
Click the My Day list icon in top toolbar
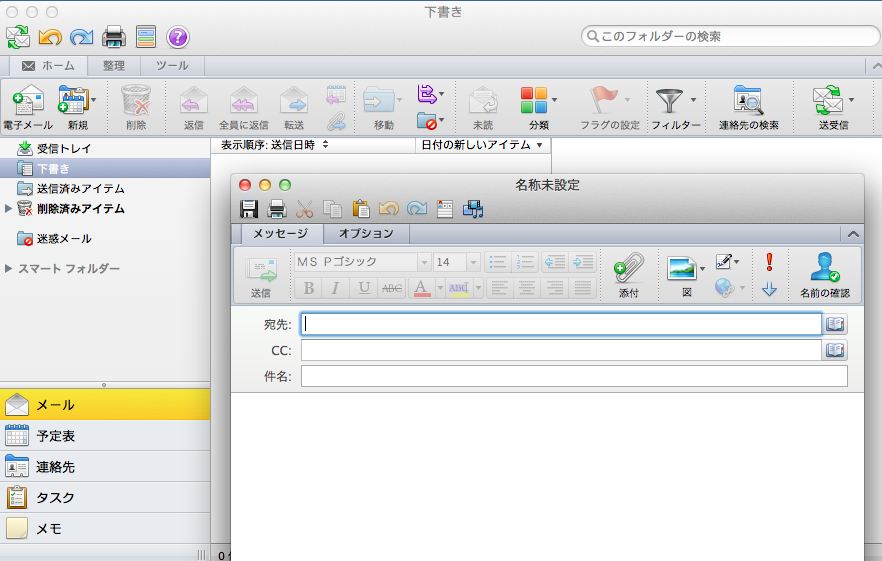146,37
